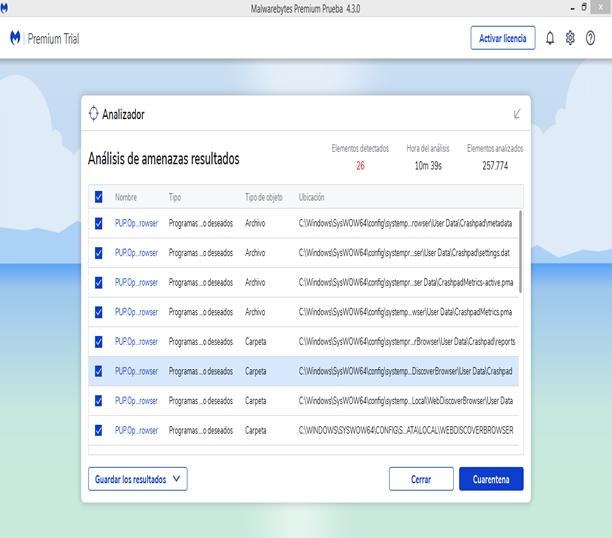Click Carpeta object type in Crashpad\reports row

pyautogui.click(x=255, y=342)
